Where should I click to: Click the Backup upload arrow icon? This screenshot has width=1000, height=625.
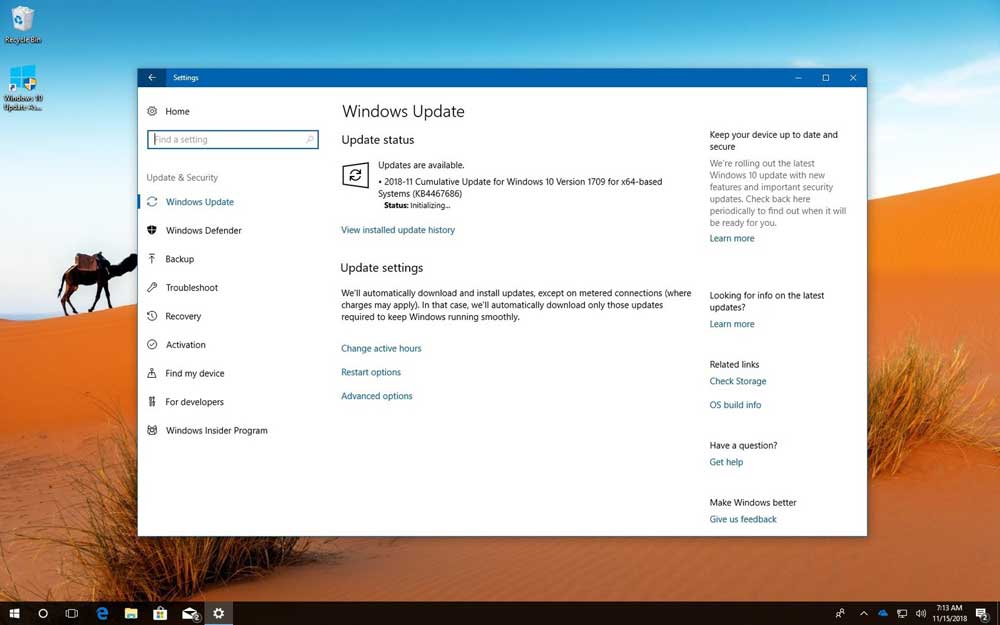click(x=152, y=258)
